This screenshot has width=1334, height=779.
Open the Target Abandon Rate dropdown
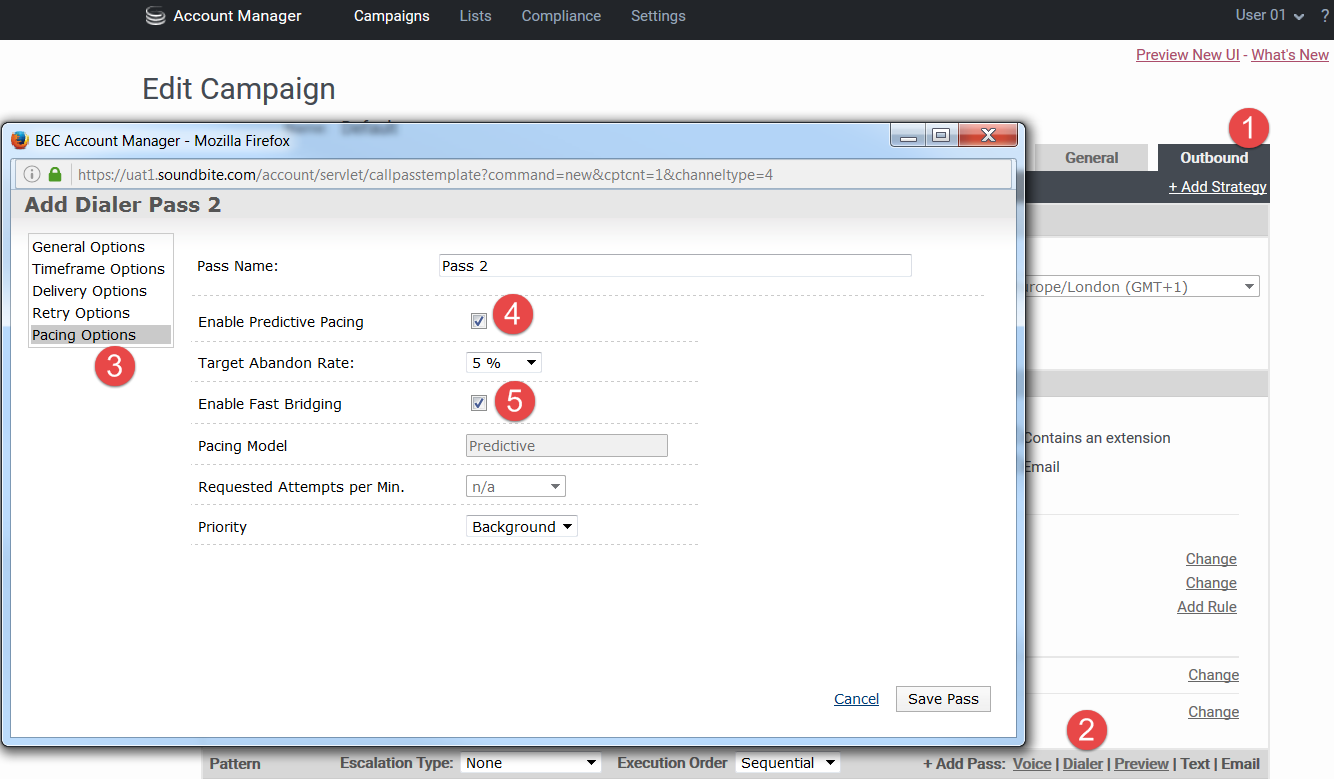click(x=504, y=363)
